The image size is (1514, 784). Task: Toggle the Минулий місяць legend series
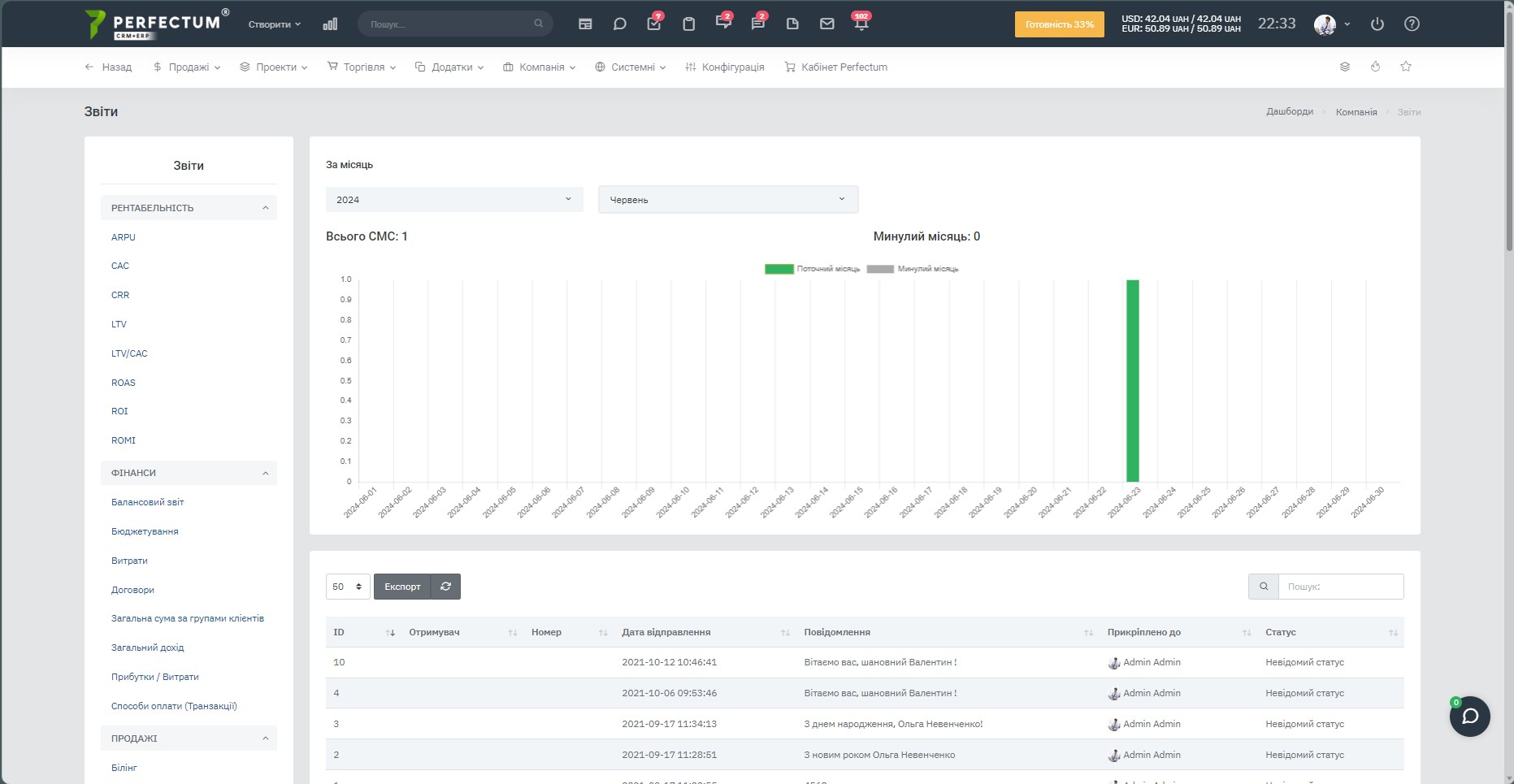coord(913,269)
